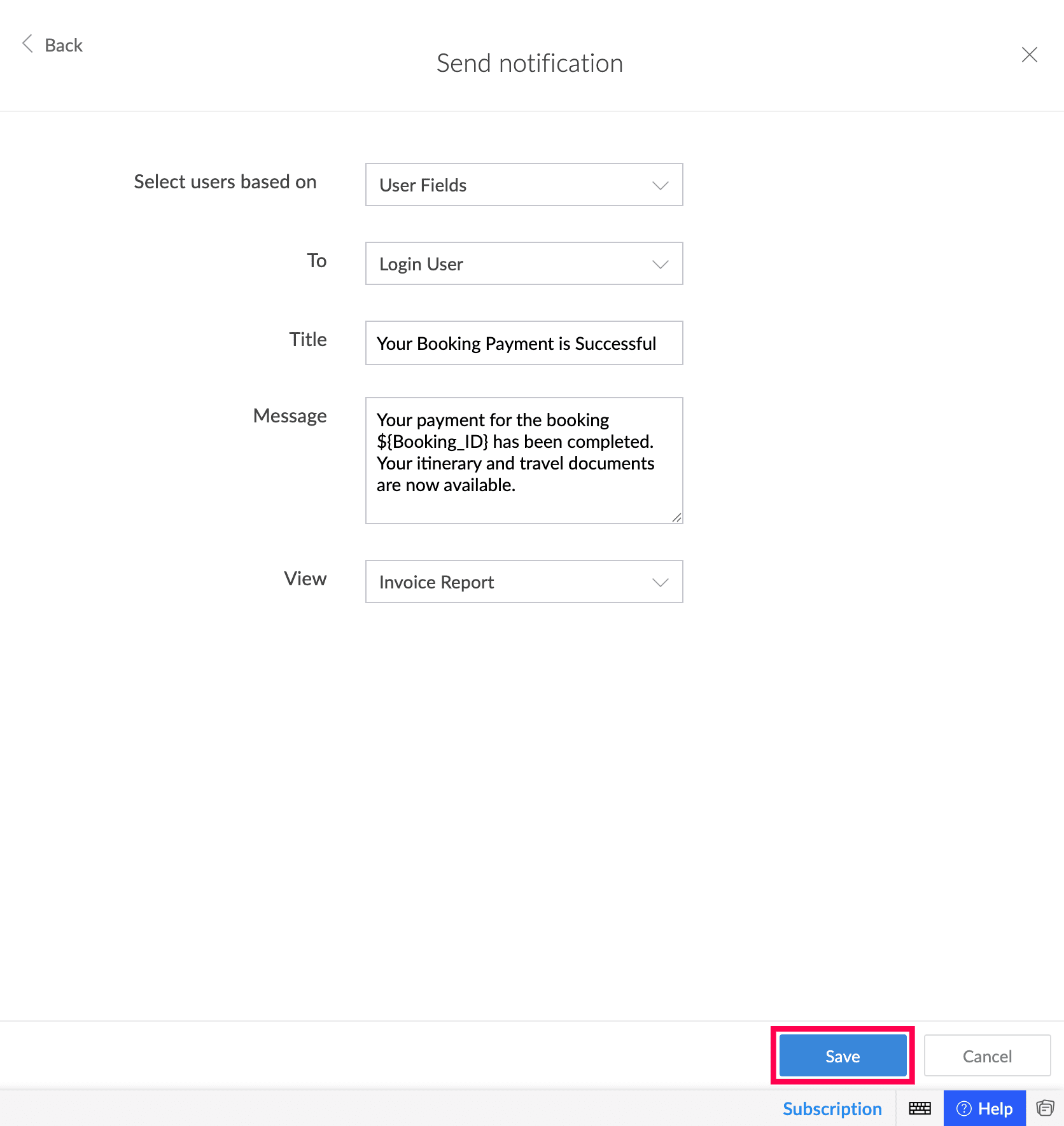
Task: Click into the Title text field
Action: click(x=524, y=343)
